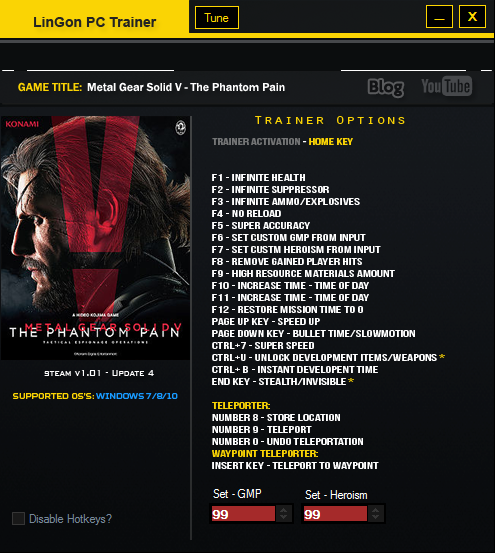Minimize the trainer window
The image size is (495, 553).
pyautogui.click(x=439, y=17)
